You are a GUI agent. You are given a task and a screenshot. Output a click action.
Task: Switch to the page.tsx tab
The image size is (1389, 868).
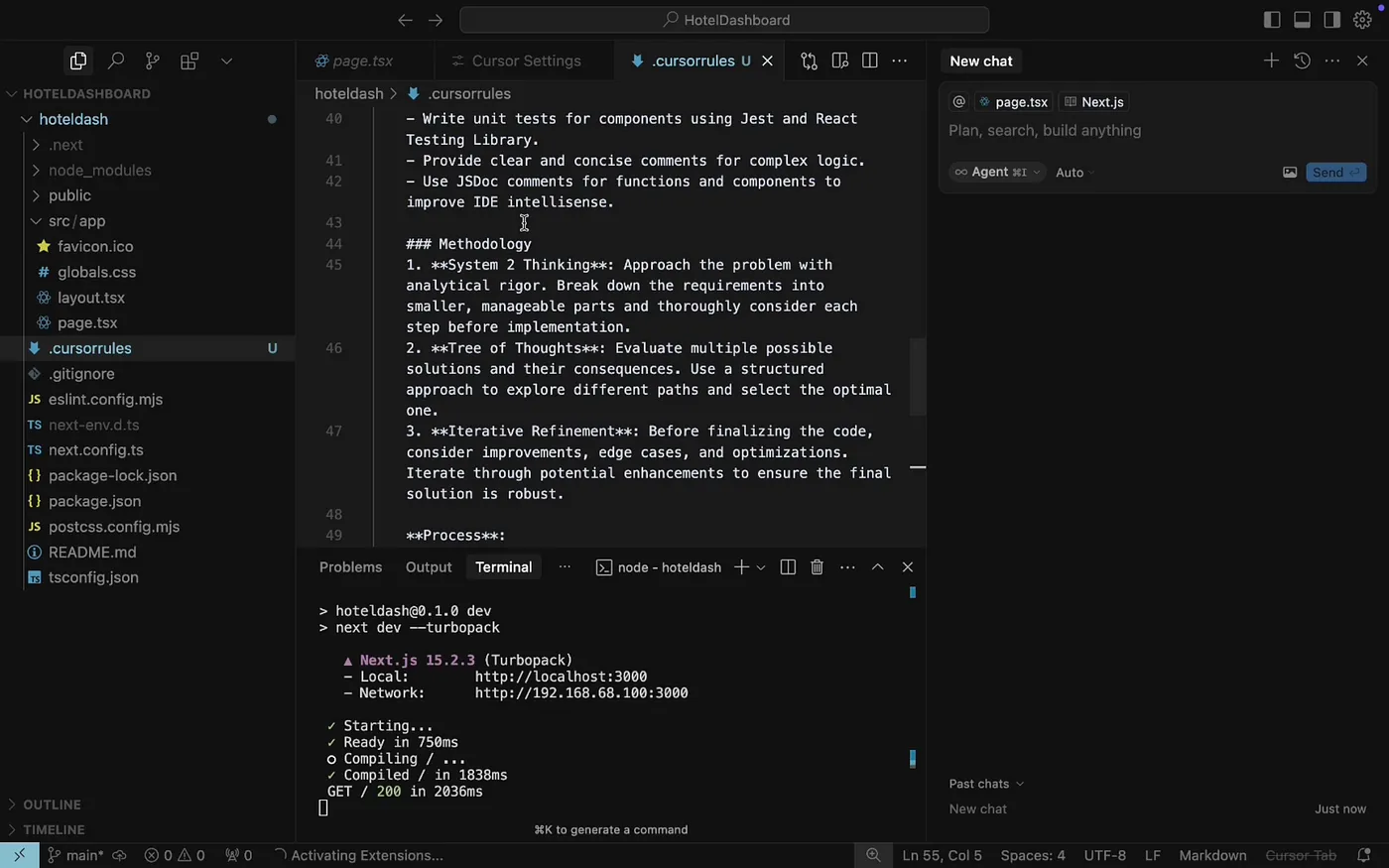(361, 61)
